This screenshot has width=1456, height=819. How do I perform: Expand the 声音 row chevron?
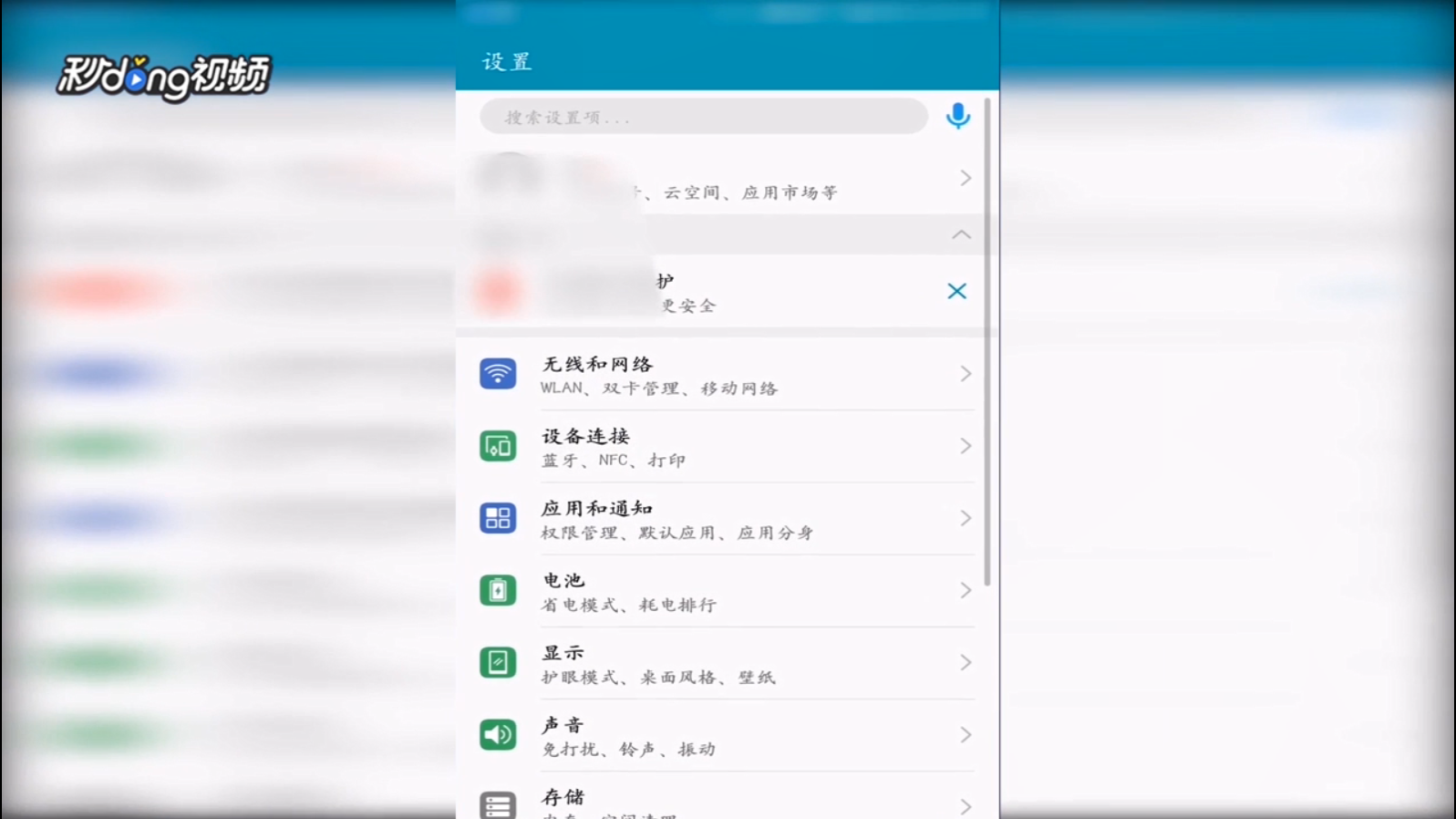[x=966, y=734]
